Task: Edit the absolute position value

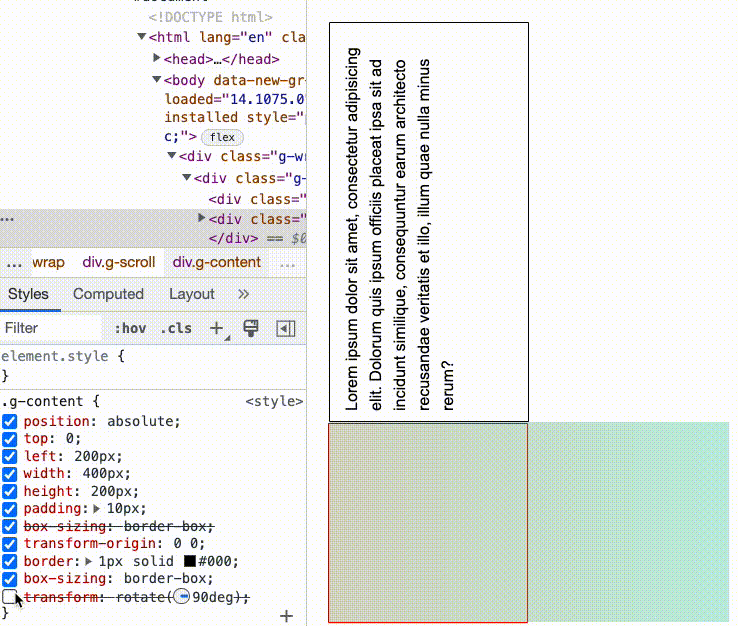Action: click(141, 421)
